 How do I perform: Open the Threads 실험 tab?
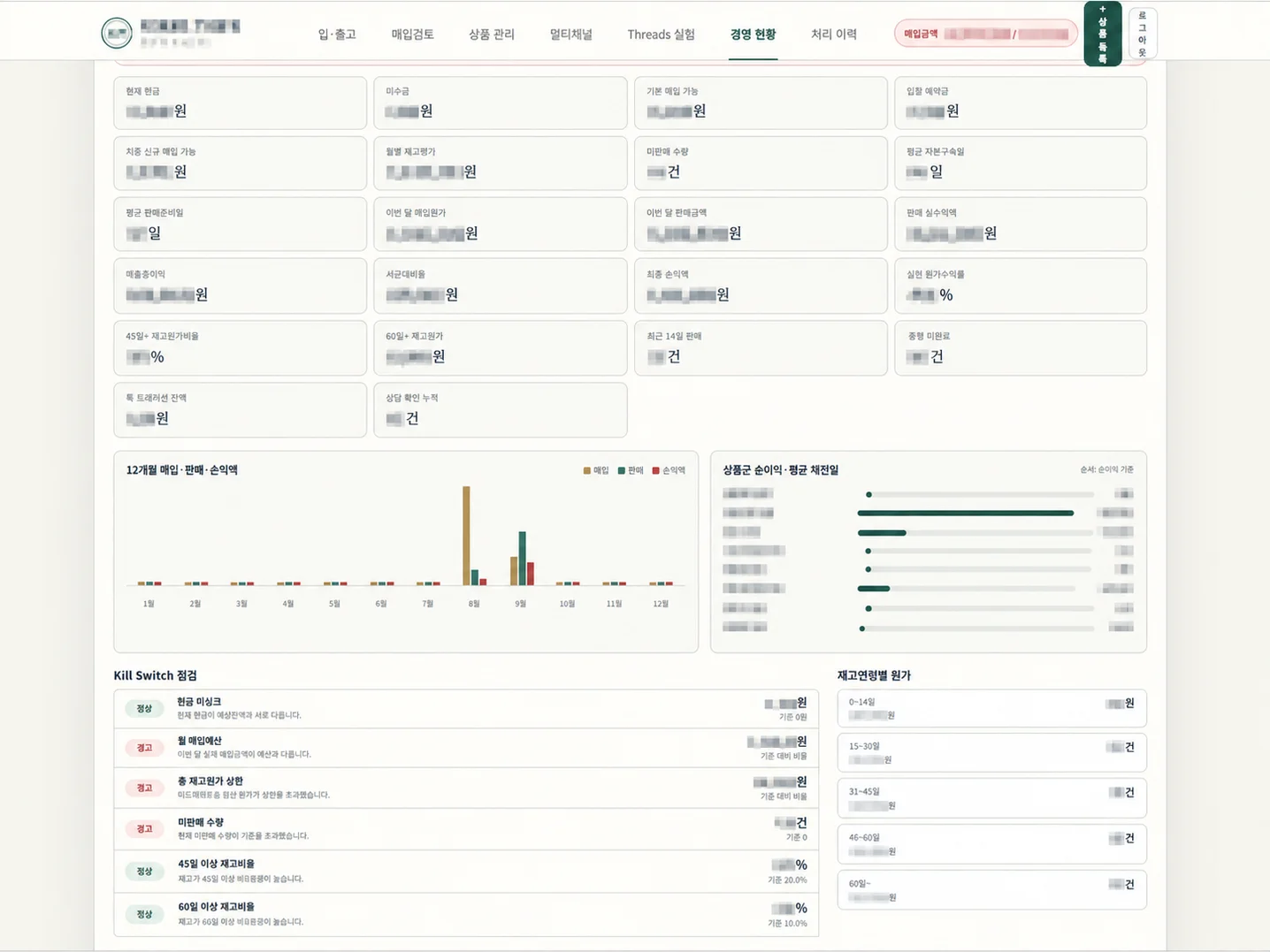point(661,34)
